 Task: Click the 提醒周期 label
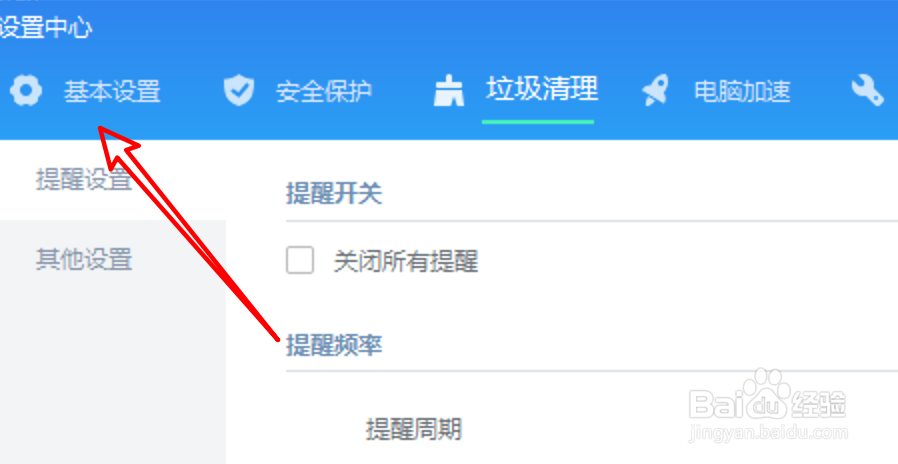pyautogui.click(x=414, y=428)
